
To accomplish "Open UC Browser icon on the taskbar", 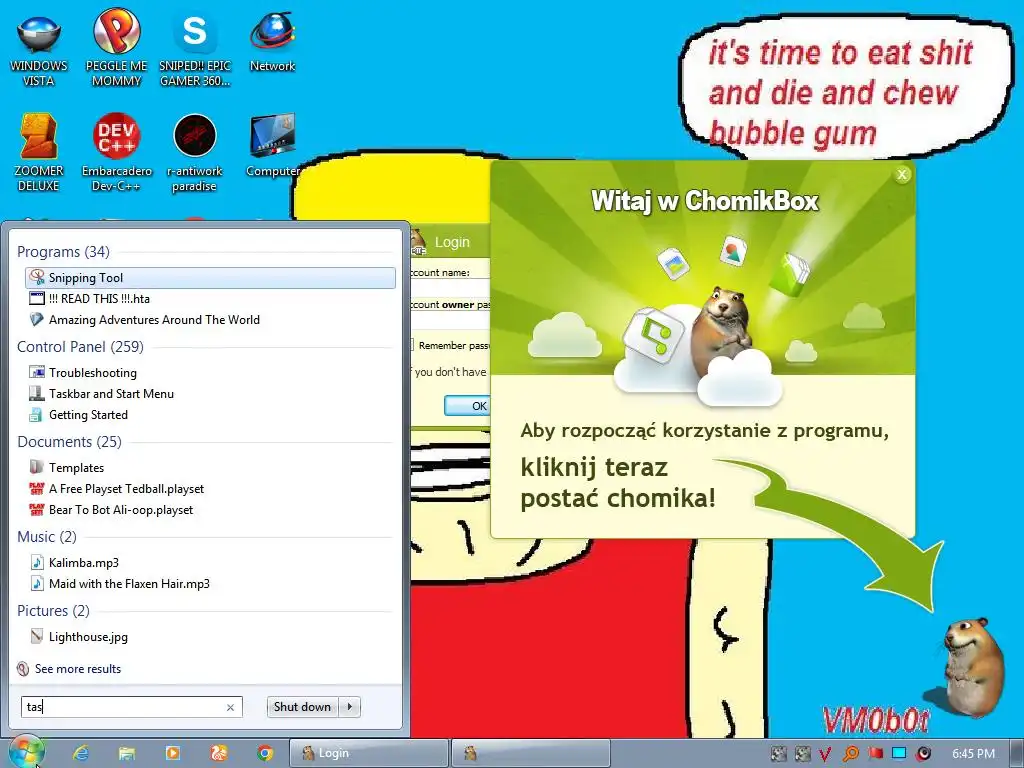I will (x=219, y=753).
